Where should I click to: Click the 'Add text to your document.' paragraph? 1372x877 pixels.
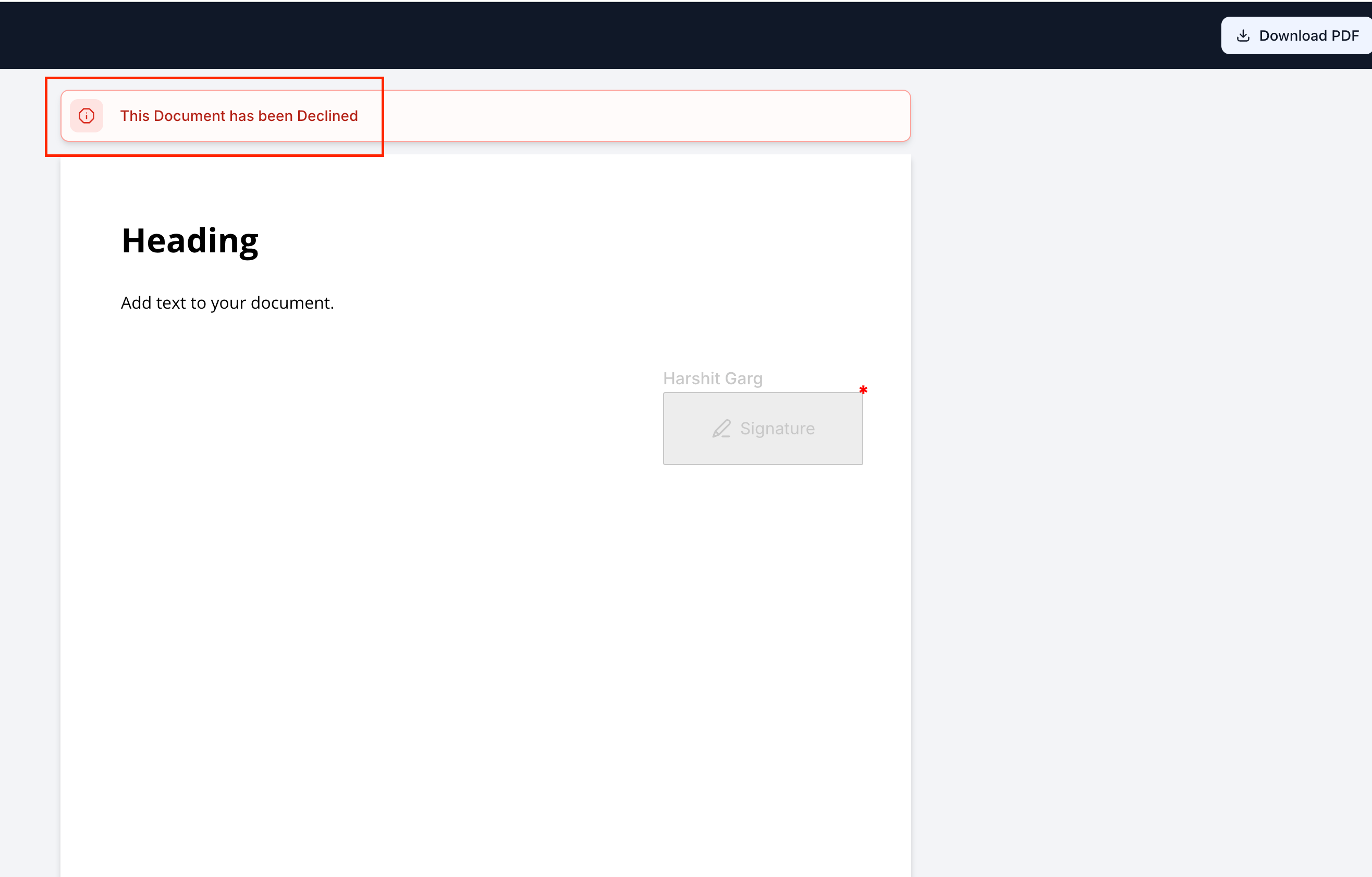pos(227,302)
